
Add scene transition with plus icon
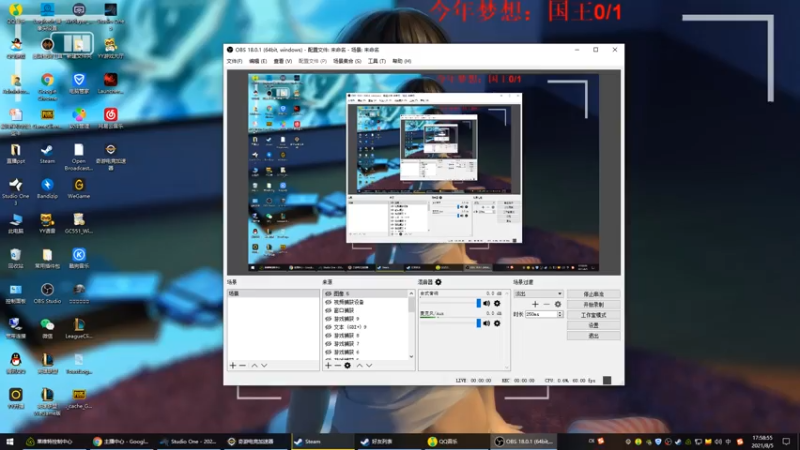click(535, 304)
